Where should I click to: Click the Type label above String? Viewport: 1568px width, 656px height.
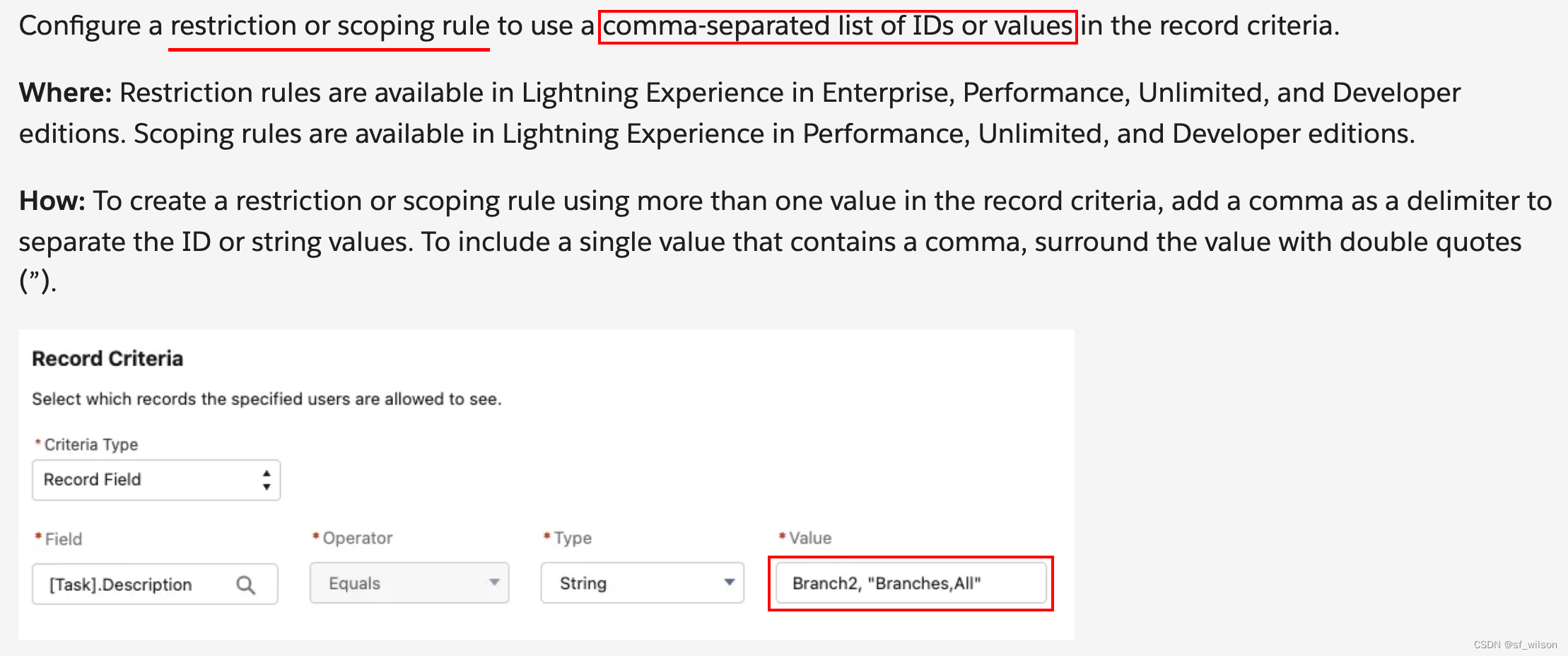(573, 538)
